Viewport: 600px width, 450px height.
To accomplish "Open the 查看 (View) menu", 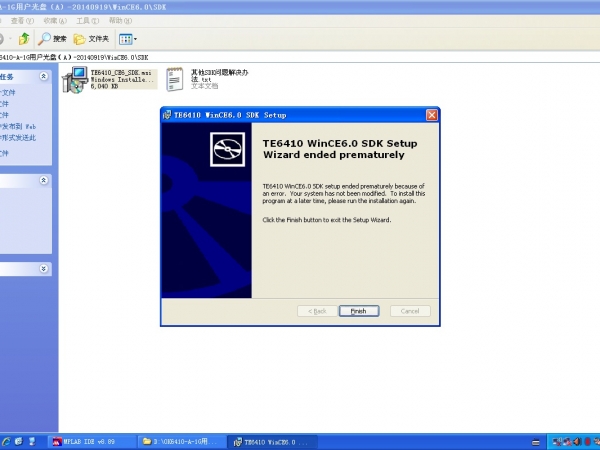I will click(x=17, y=20).
